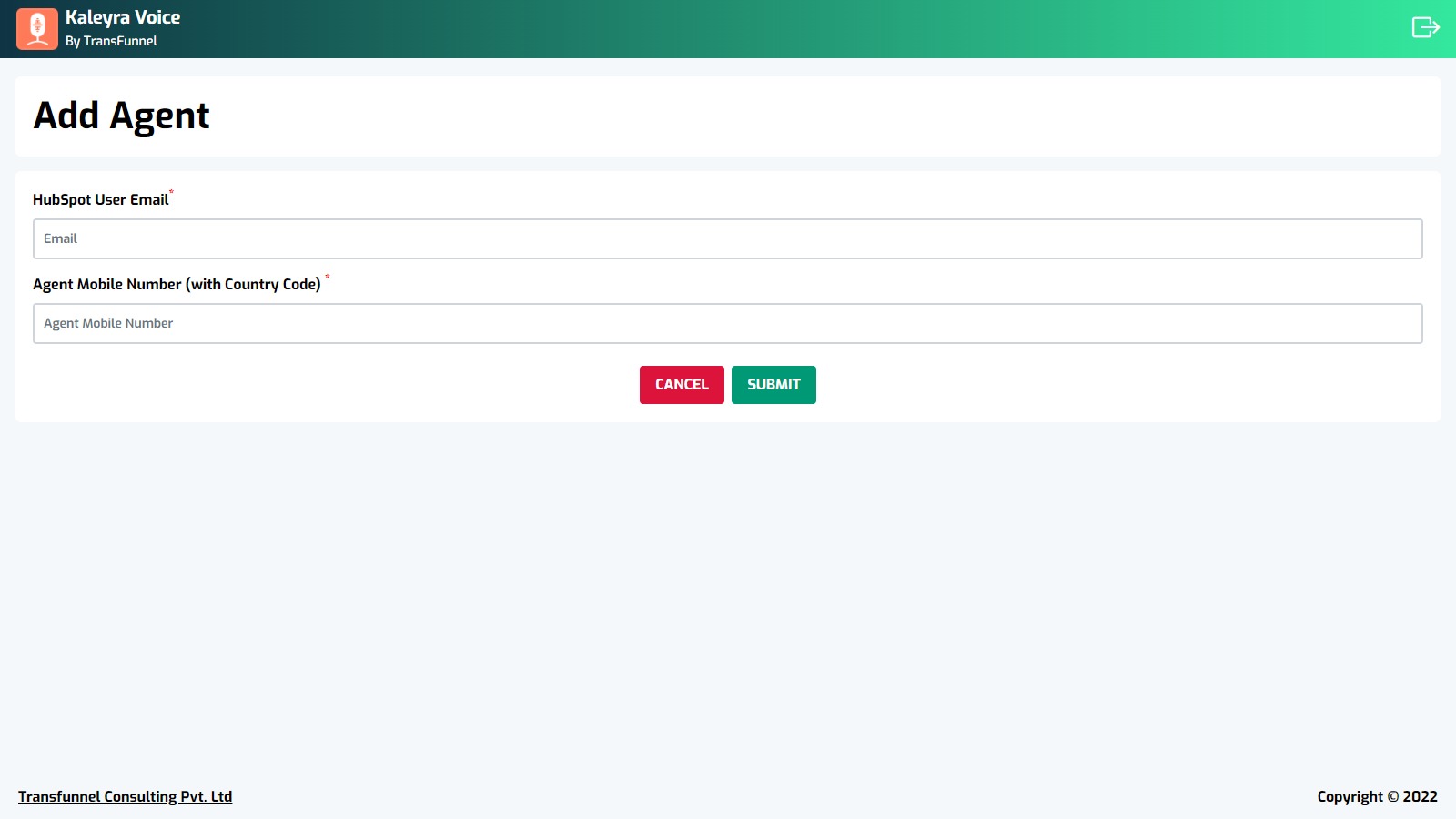Submit the Add Agent form
1456x819 pixels.
pos(773,385)
